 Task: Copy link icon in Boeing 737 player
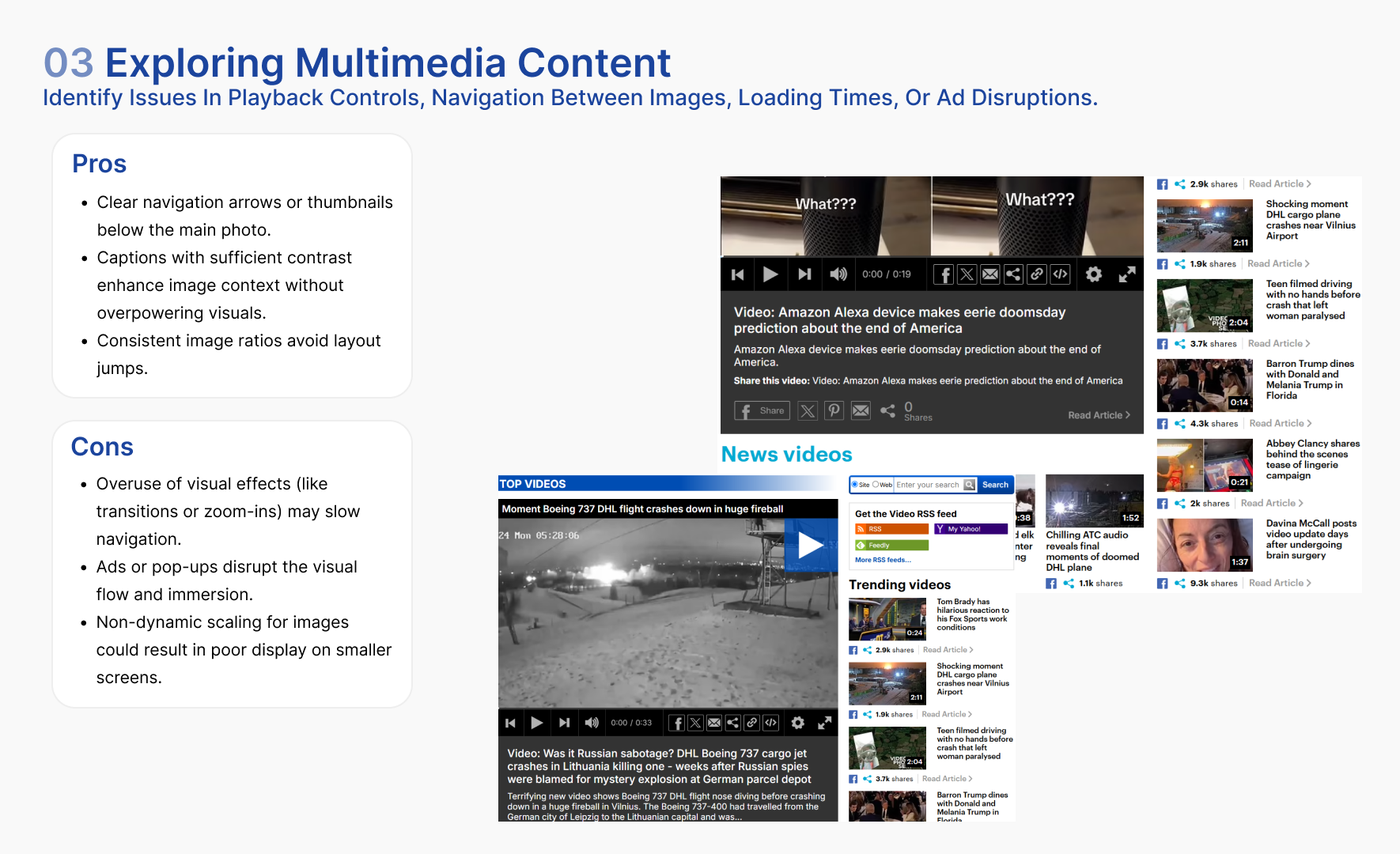pyautogui.click(x=752, y=723)
